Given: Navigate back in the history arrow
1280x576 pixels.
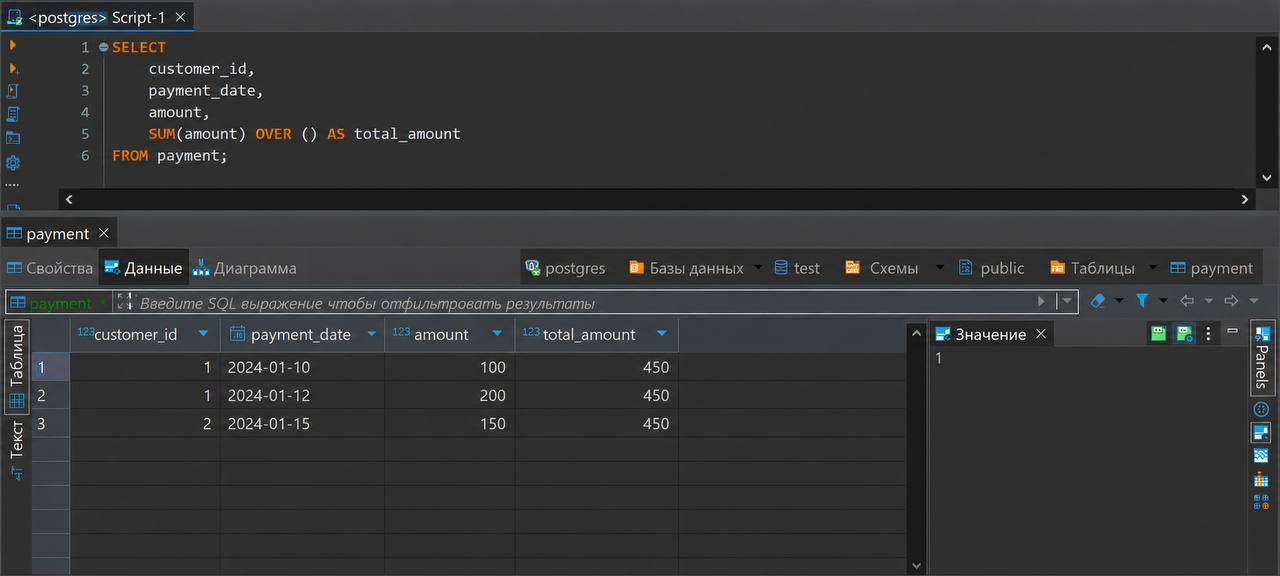Looking at the screenshot, I should 1187,301.
